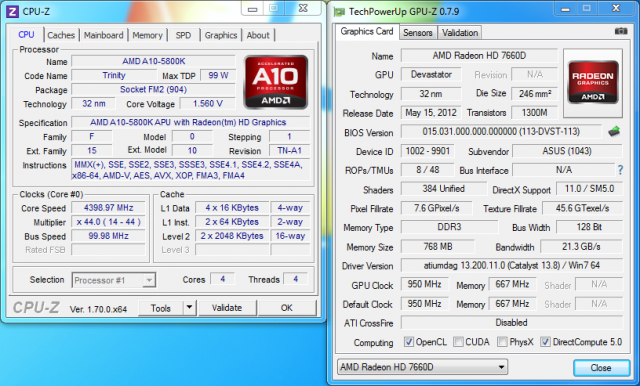640x386 pixels.
Task: Switch to the Memory tab in CPU-Z
Action: point(147,35)
